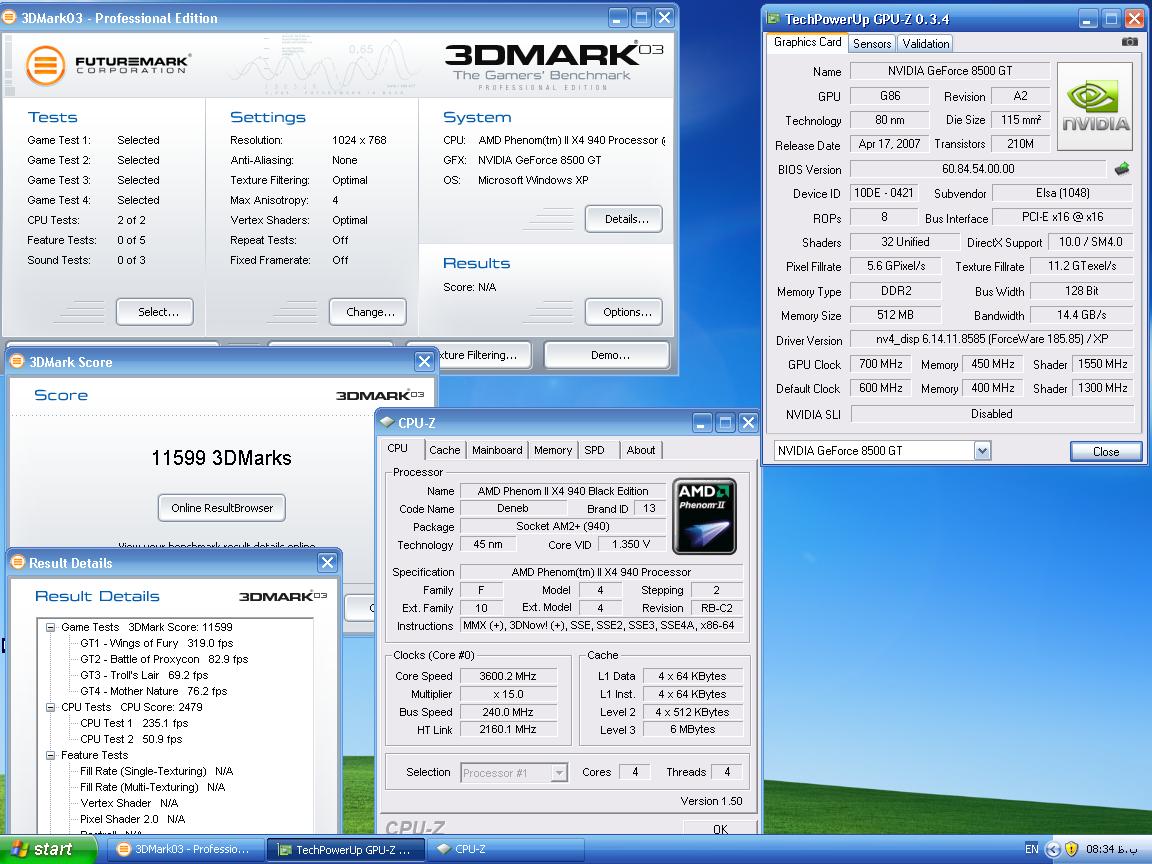
Task: Switch to TechPowerUp GPU-Z taskbar button
Action: (x=345, y=850)
